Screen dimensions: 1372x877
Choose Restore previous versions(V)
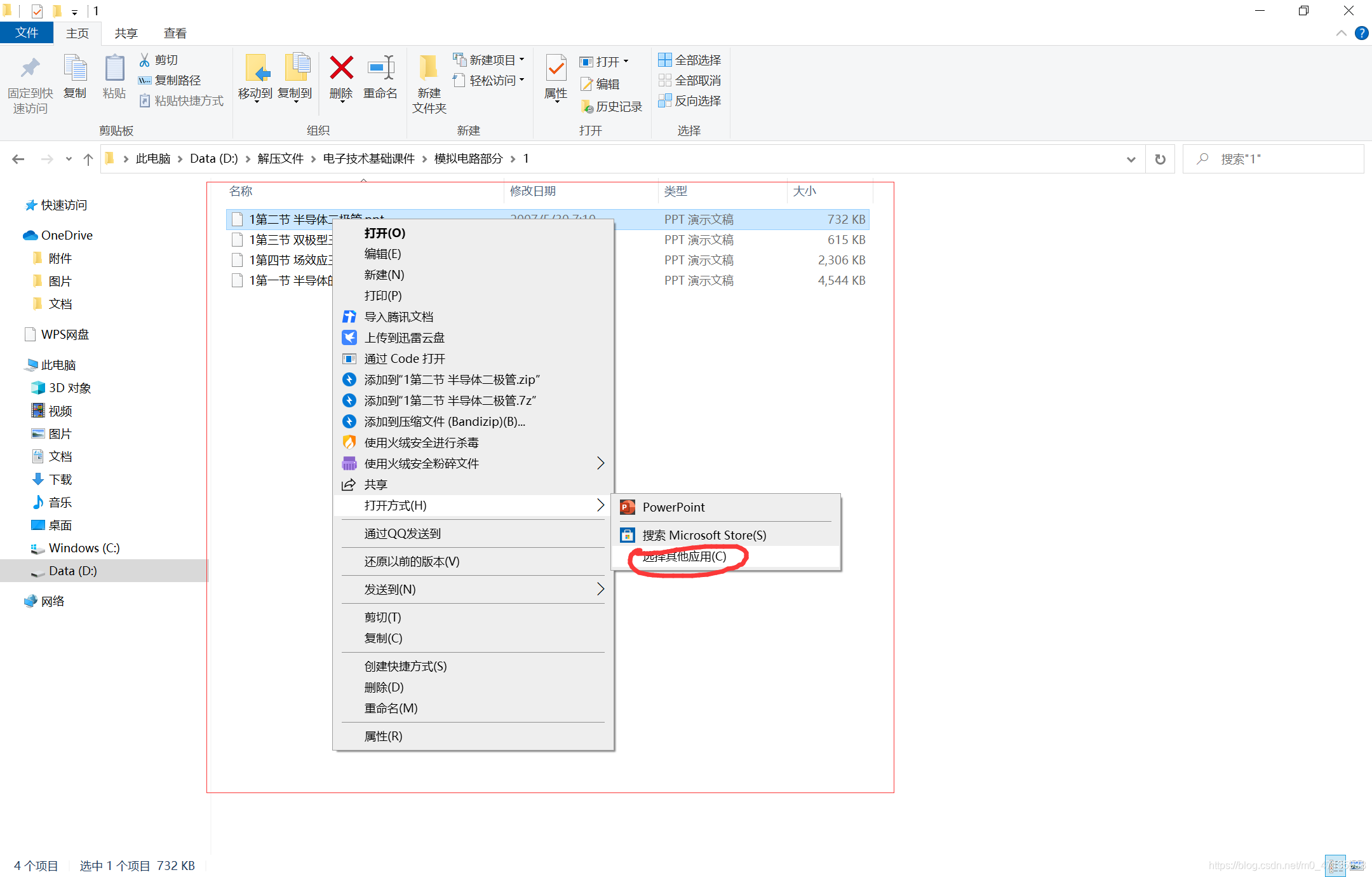pos(473,561)
